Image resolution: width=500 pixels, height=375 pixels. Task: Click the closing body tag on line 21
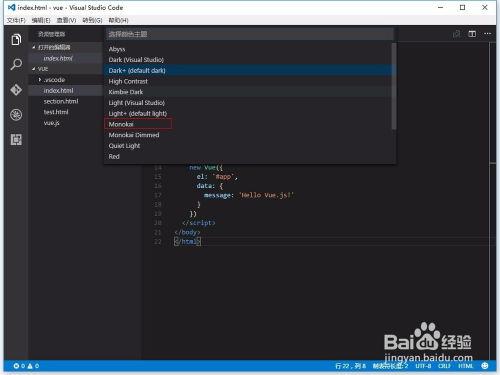pos(187,232)
